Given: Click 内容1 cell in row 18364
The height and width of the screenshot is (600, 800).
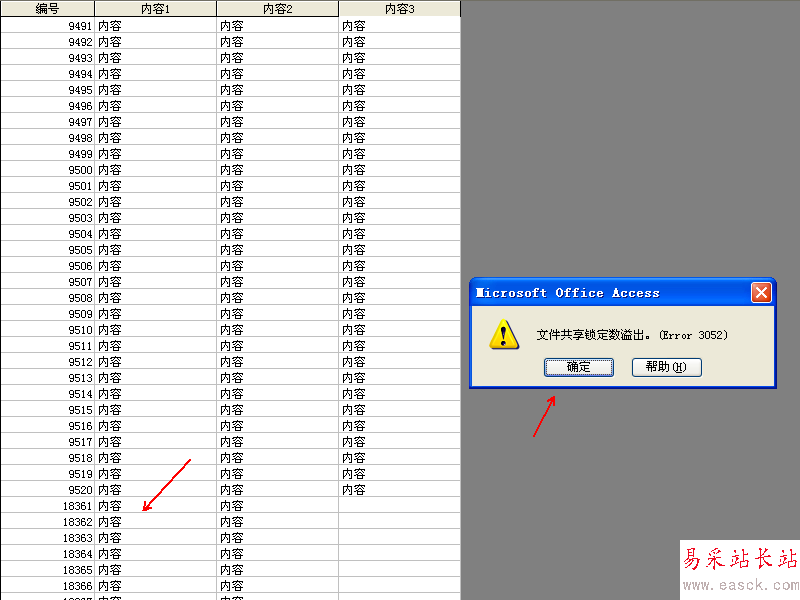Looking at the screenshot, I should click(155, 554).
